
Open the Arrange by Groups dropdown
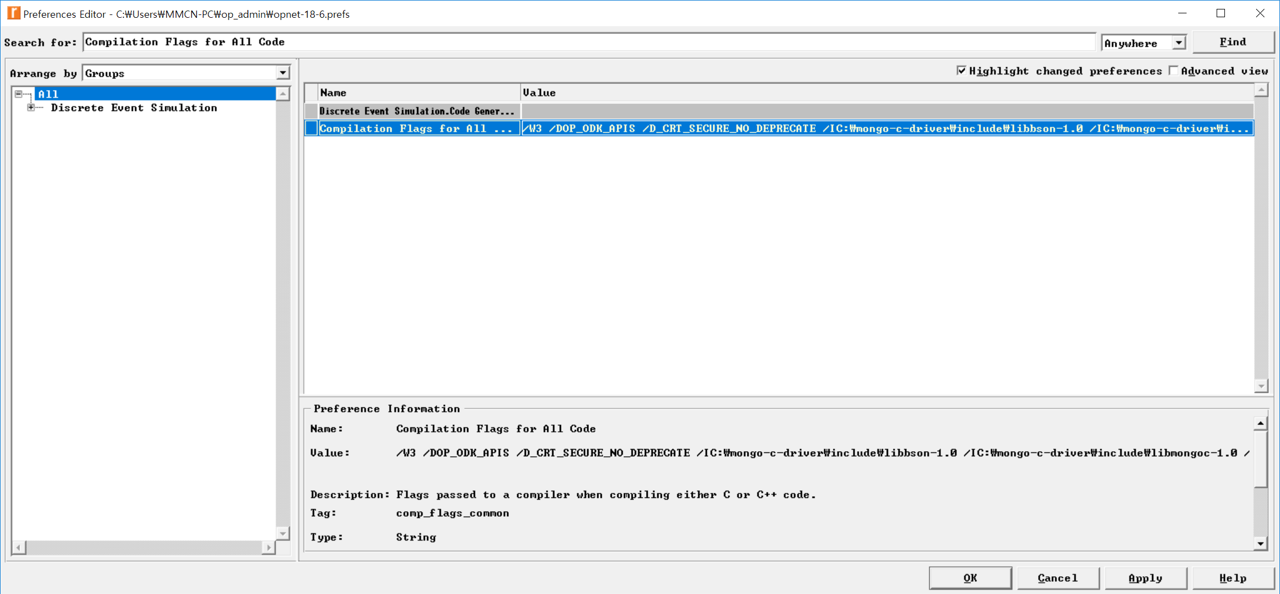pyautogui.click(x=281, y=73)
